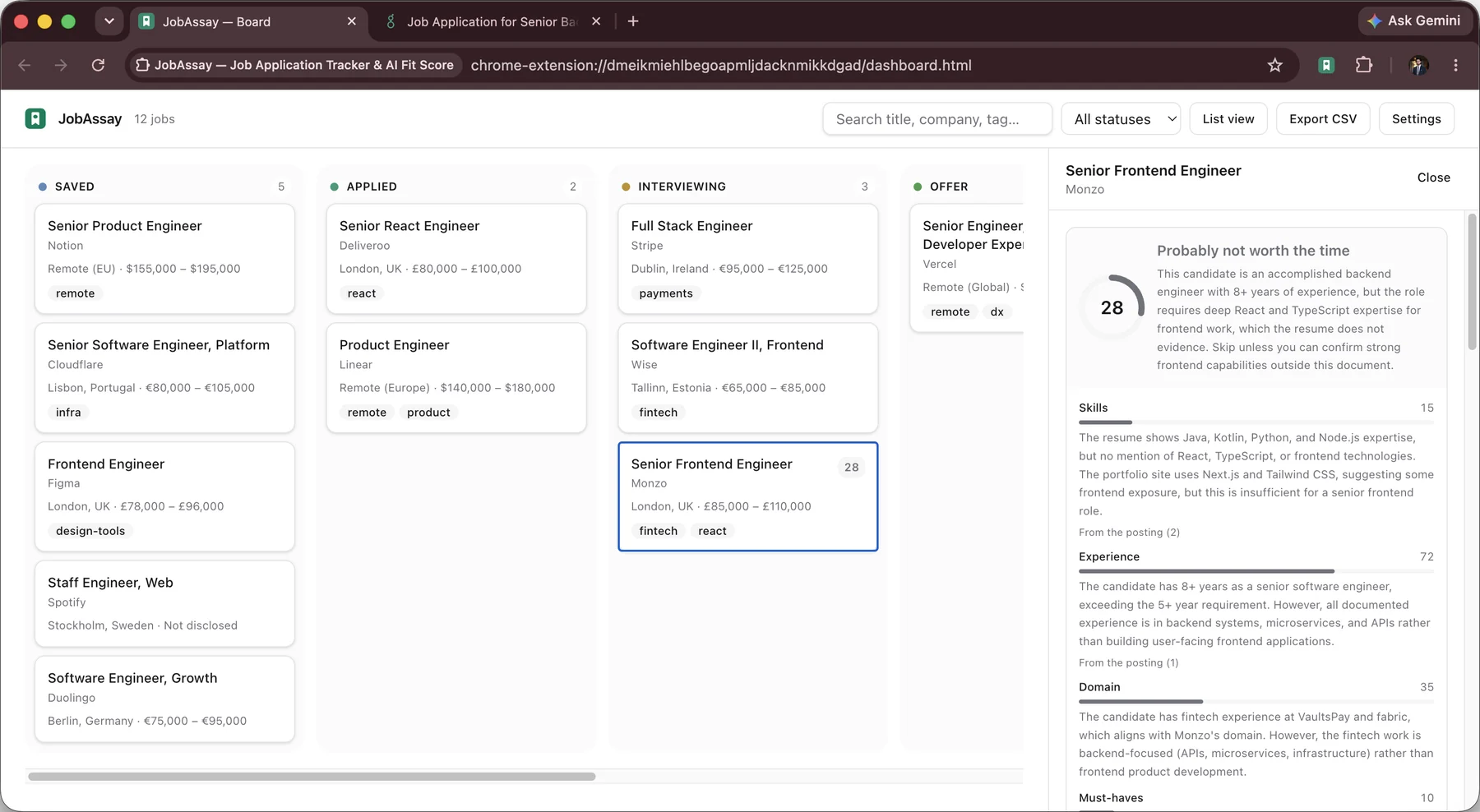Image resolution: width=1480 pixels, height=812 pixels.
Task: Click the "react" tag on Deliveroo card
Action: point(362,293)
